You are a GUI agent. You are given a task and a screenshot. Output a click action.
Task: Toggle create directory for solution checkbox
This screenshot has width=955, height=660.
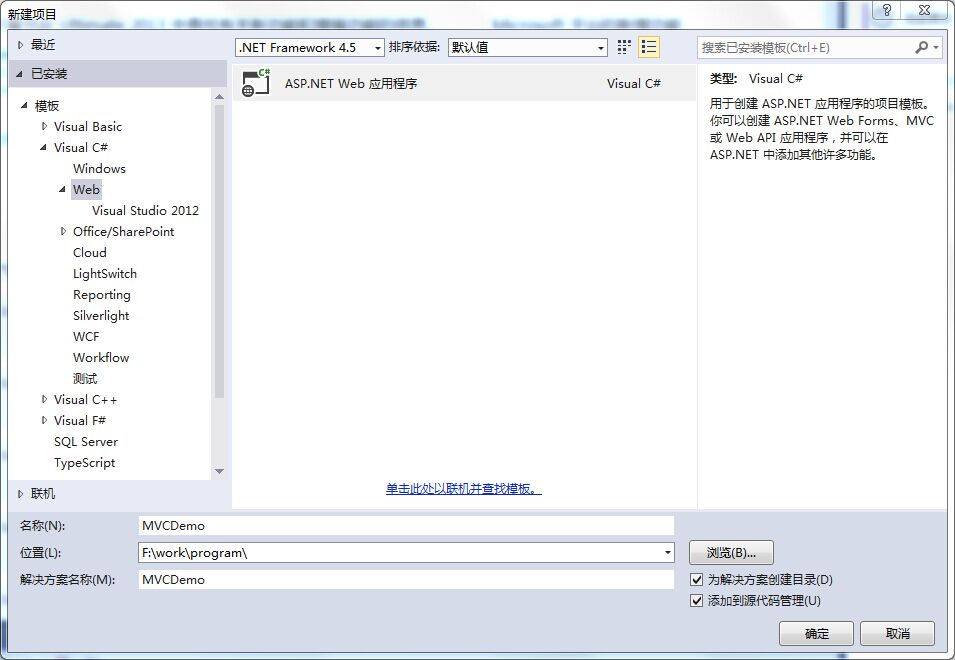pyautogui.click(x=697, y=580)
